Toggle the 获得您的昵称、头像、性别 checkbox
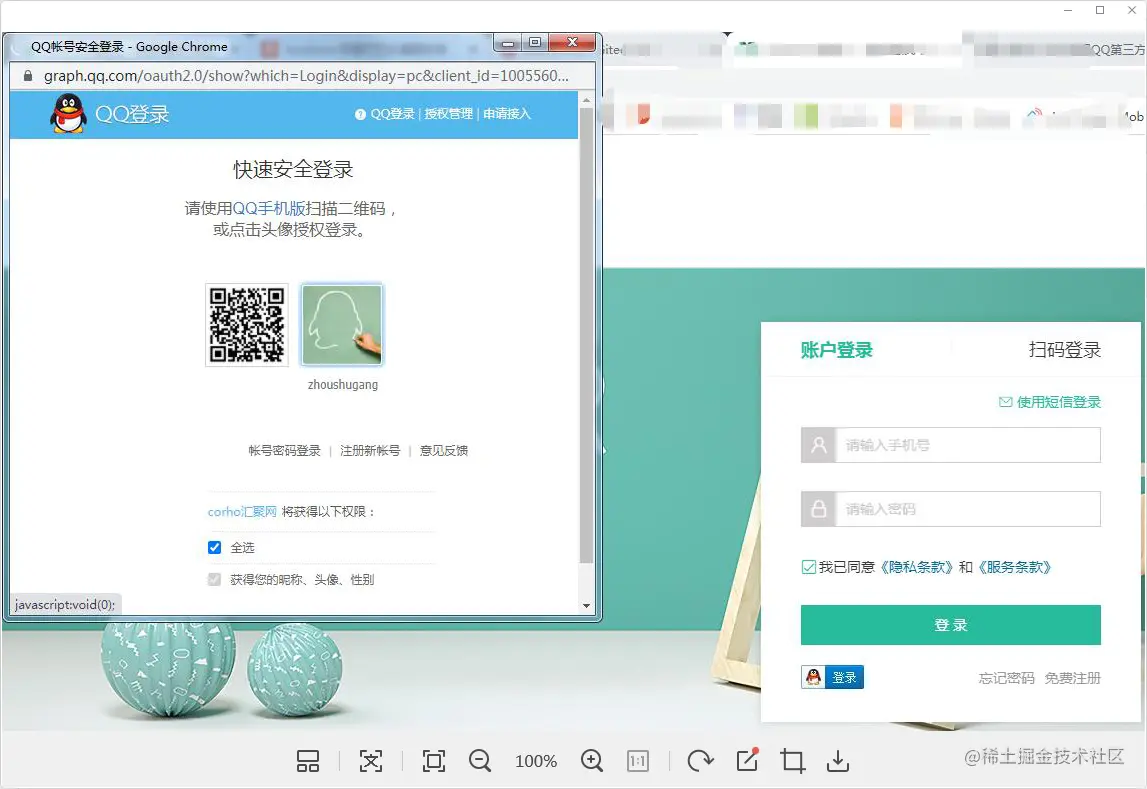 [214, 580]
